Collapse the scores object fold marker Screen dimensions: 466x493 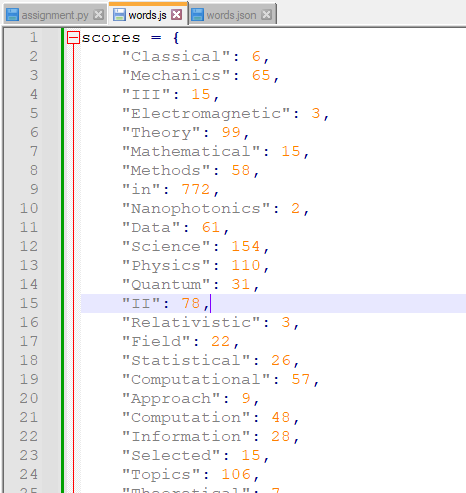click(x=73, y=38)
